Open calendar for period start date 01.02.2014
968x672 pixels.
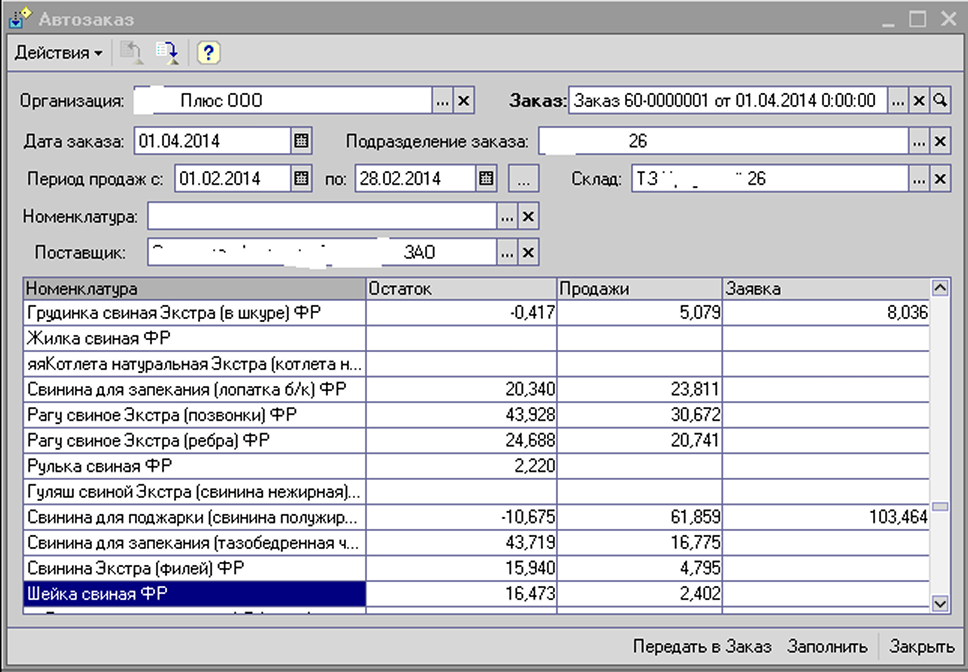pos(301,179)
